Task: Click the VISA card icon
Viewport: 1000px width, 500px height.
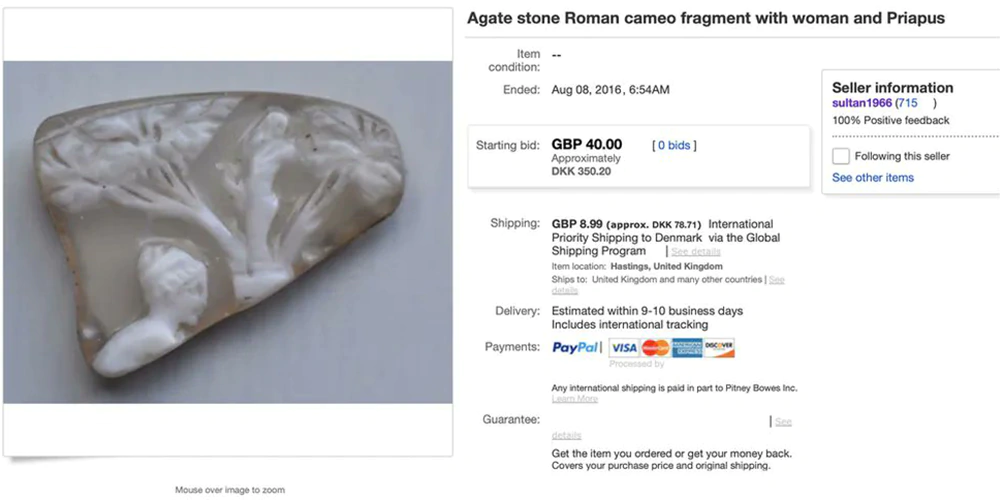Action: (624, 348)
